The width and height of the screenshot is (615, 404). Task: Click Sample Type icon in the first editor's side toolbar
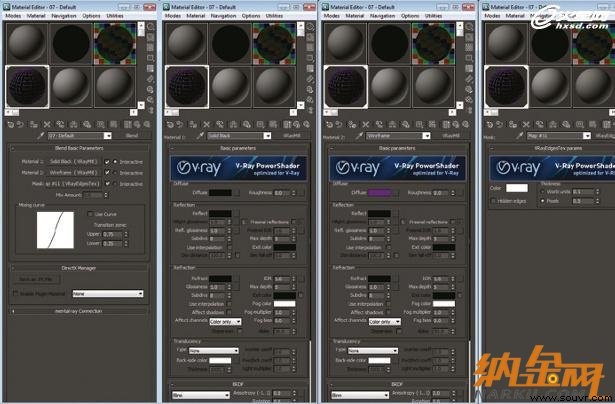pyautogui.click(x=151, y=27)
